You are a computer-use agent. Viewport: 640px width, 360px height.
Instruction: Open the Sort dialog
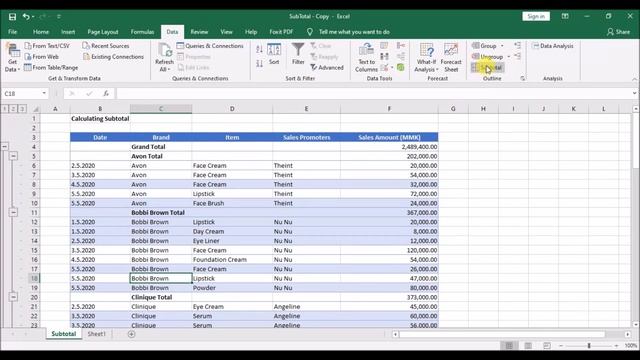click(274, 54)
